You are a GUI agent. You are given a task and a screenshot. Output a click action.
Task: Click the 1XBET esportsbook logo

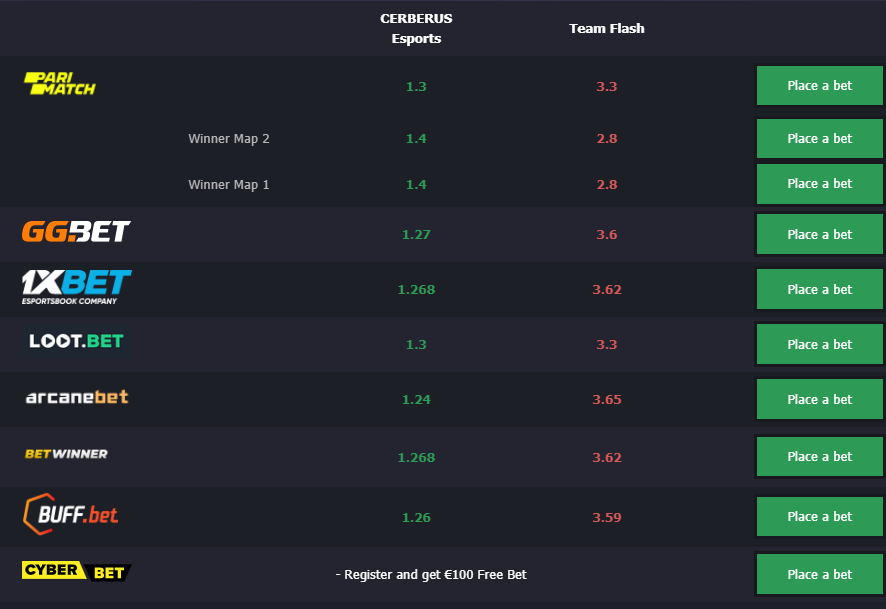click(x=76, y=287)
